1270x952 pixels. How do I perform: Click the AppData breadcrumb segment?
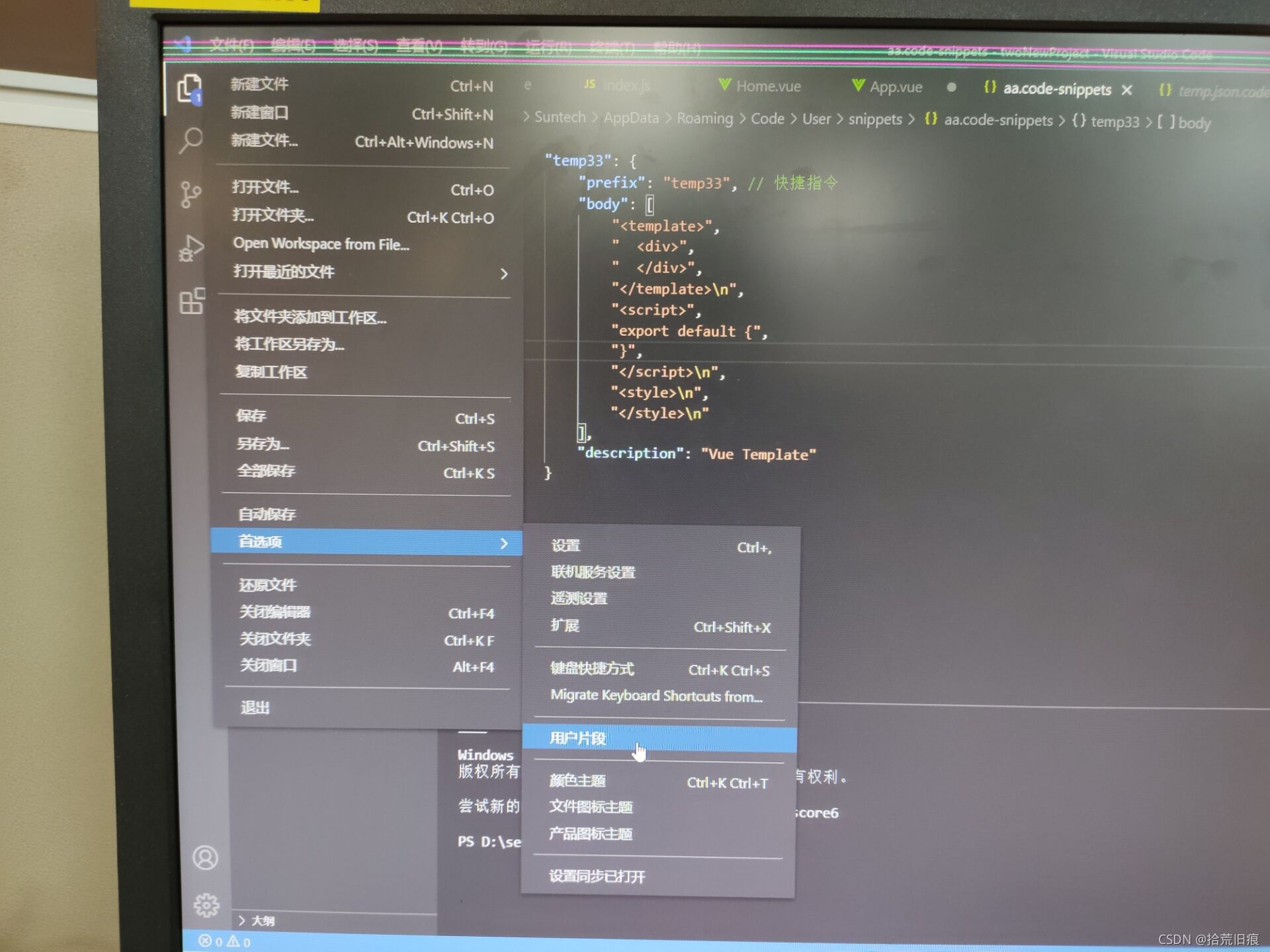(x=631, y=118)
